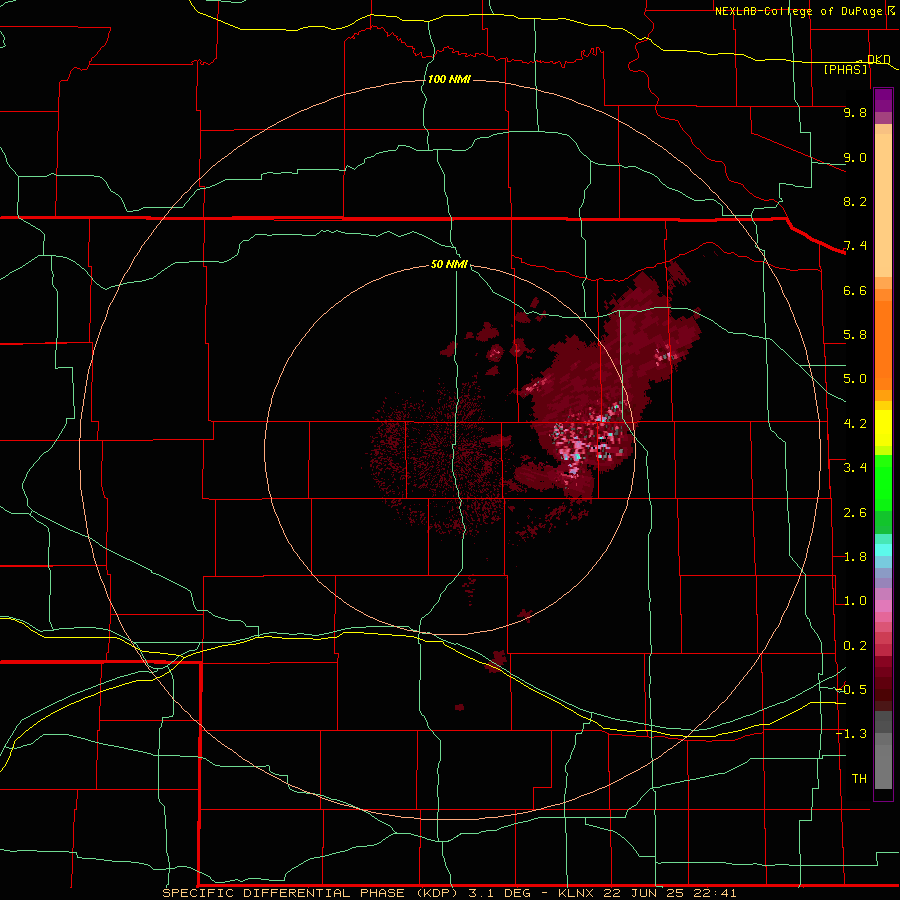This screenshot has height=900, width=900.
Task: Click the yellow segment of the color bar
Action: click(x=883, y=428)
